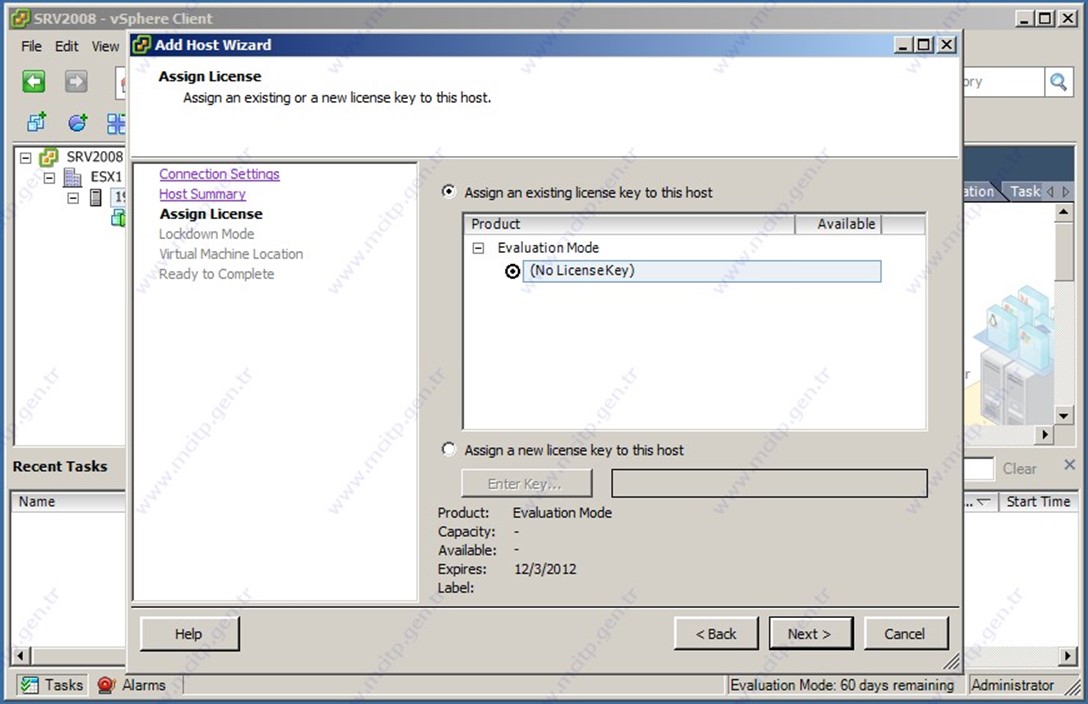The width and height of the screenshot is (1088, 704).
Task: Open the View menu
Action: click(105, 46)
